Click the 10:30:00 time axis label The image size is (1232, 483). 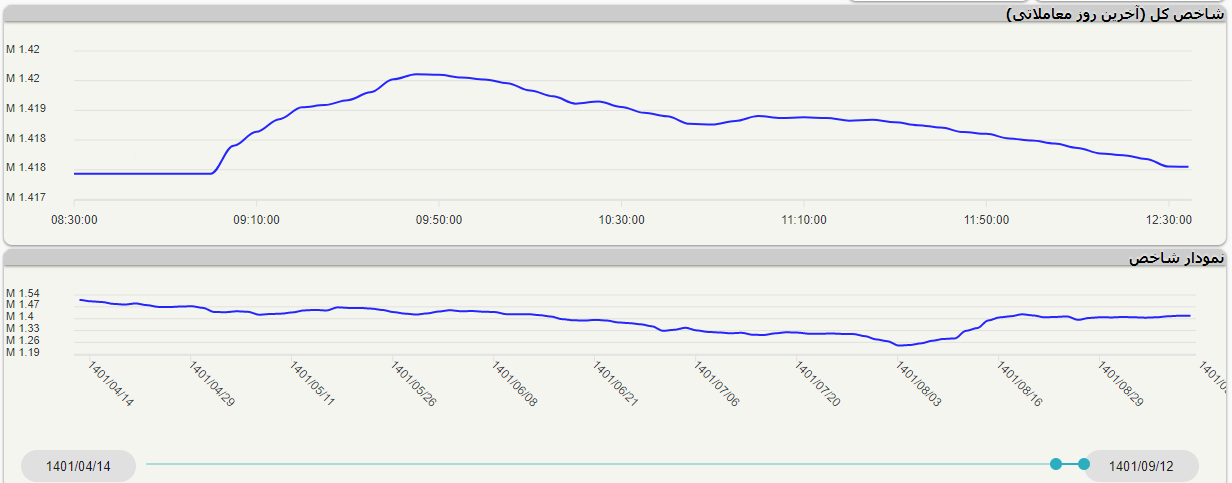(x=622, y=219)
